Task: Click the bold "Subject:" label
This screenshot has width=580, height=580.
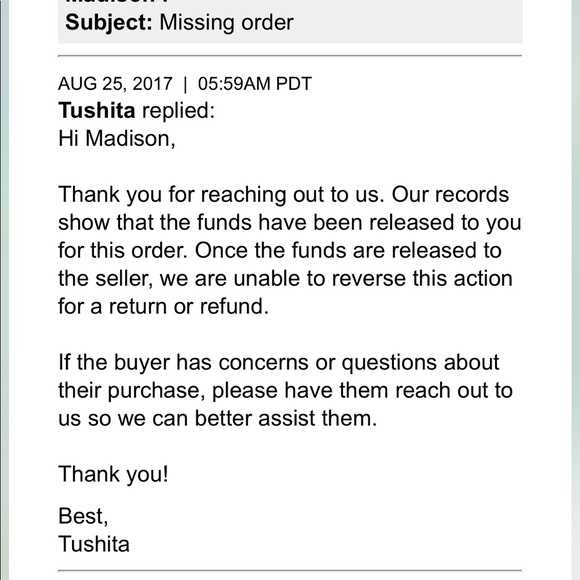Action: (109, 23)
